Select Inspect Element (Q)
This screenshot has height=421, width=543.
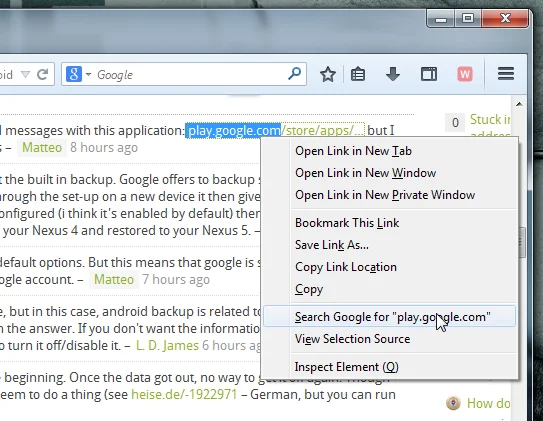pos(346,367)
